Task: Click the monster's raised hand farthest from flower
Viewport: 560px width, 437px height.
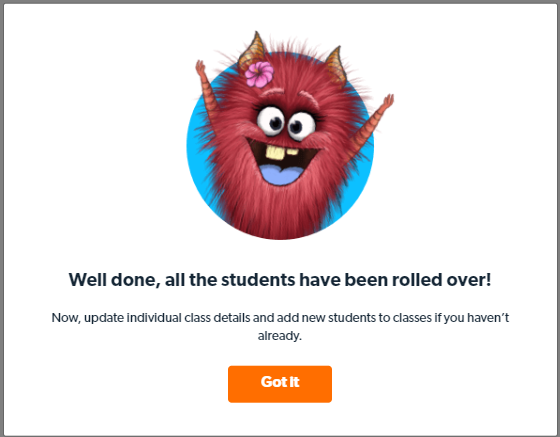Action: pos(388,101)
